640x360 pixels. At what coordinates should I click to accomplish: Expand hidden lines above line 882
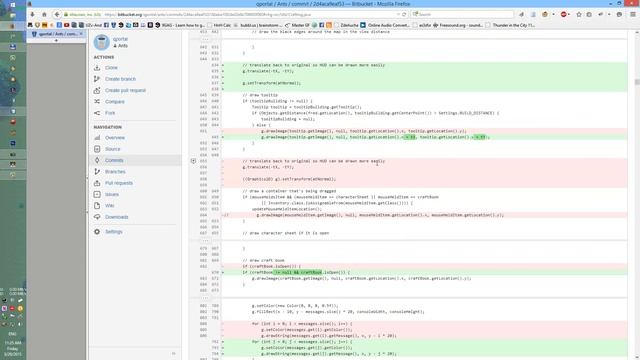point(205,298)
